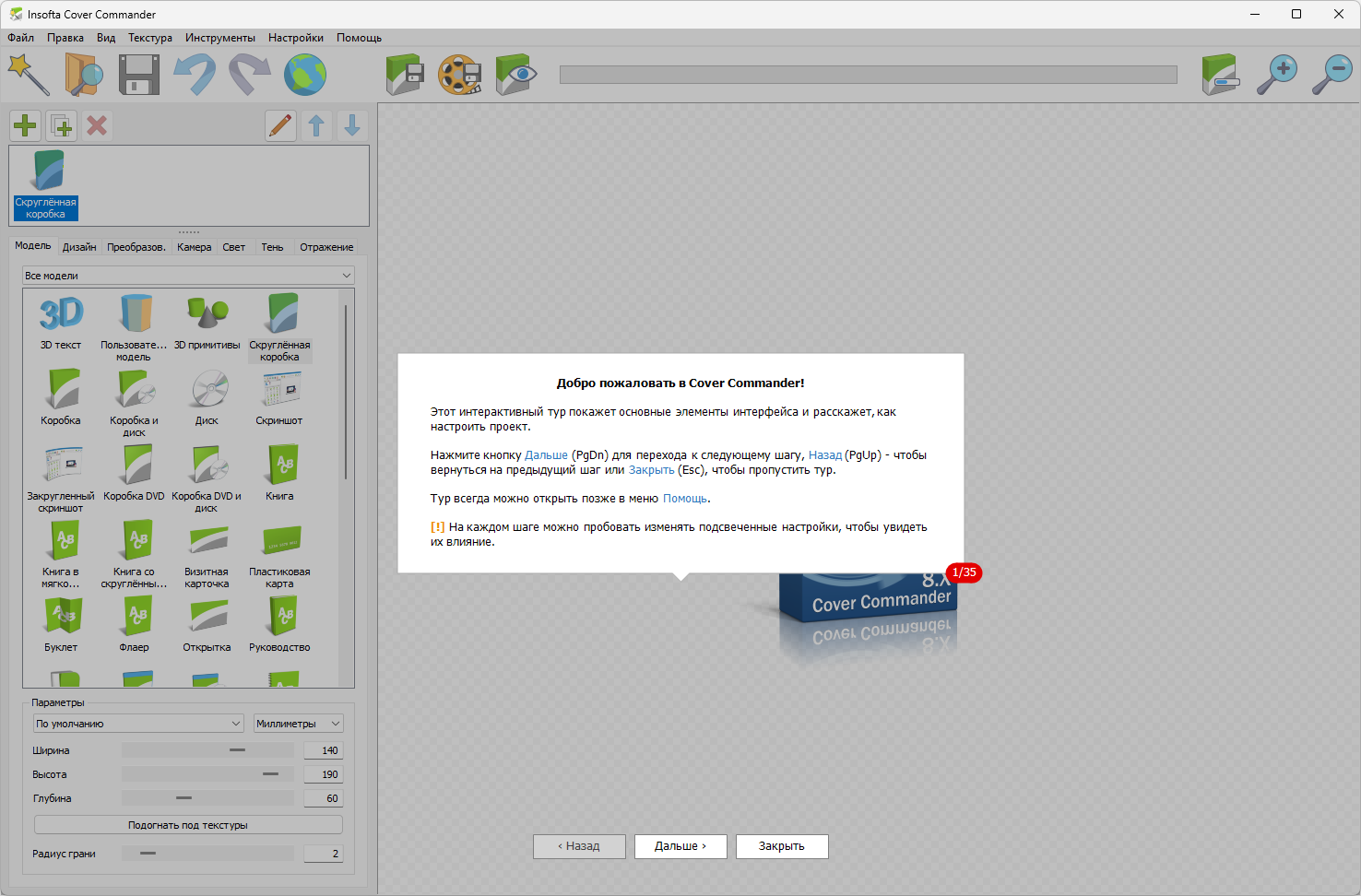1361x896 pixels.
Task: Save rendered image with box and disk icon
Action: [x=405, y=75]
